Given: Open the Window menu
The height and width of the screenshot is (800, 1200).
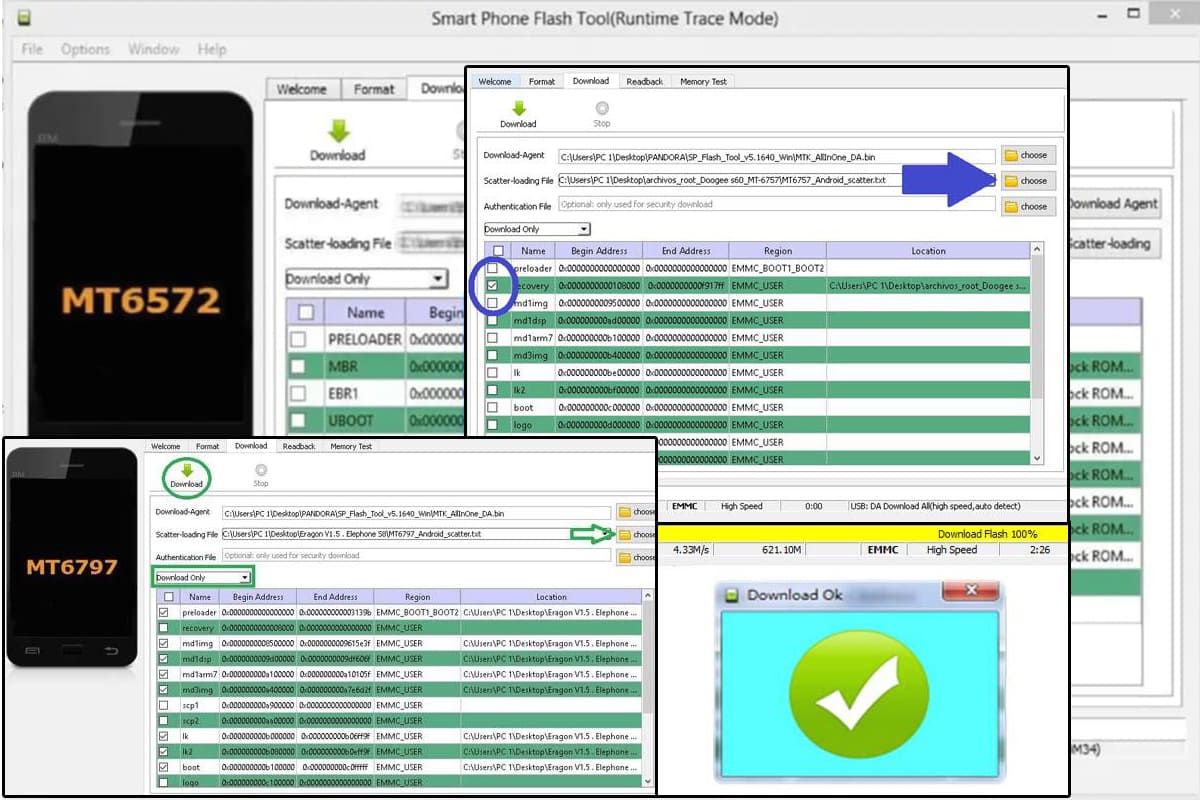Looking at the screenshot, I should click(153, 49).
